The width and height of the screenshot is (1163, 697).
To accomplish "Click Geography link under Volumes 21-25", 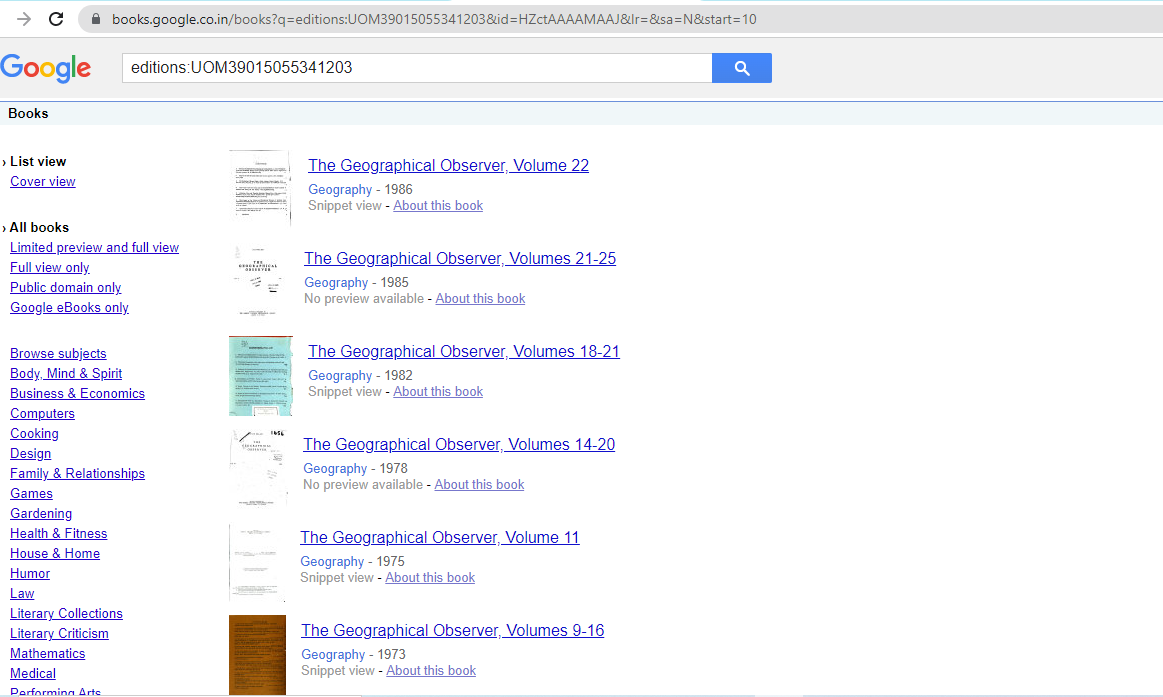I will pyautogui.click(x=336, y=283).
